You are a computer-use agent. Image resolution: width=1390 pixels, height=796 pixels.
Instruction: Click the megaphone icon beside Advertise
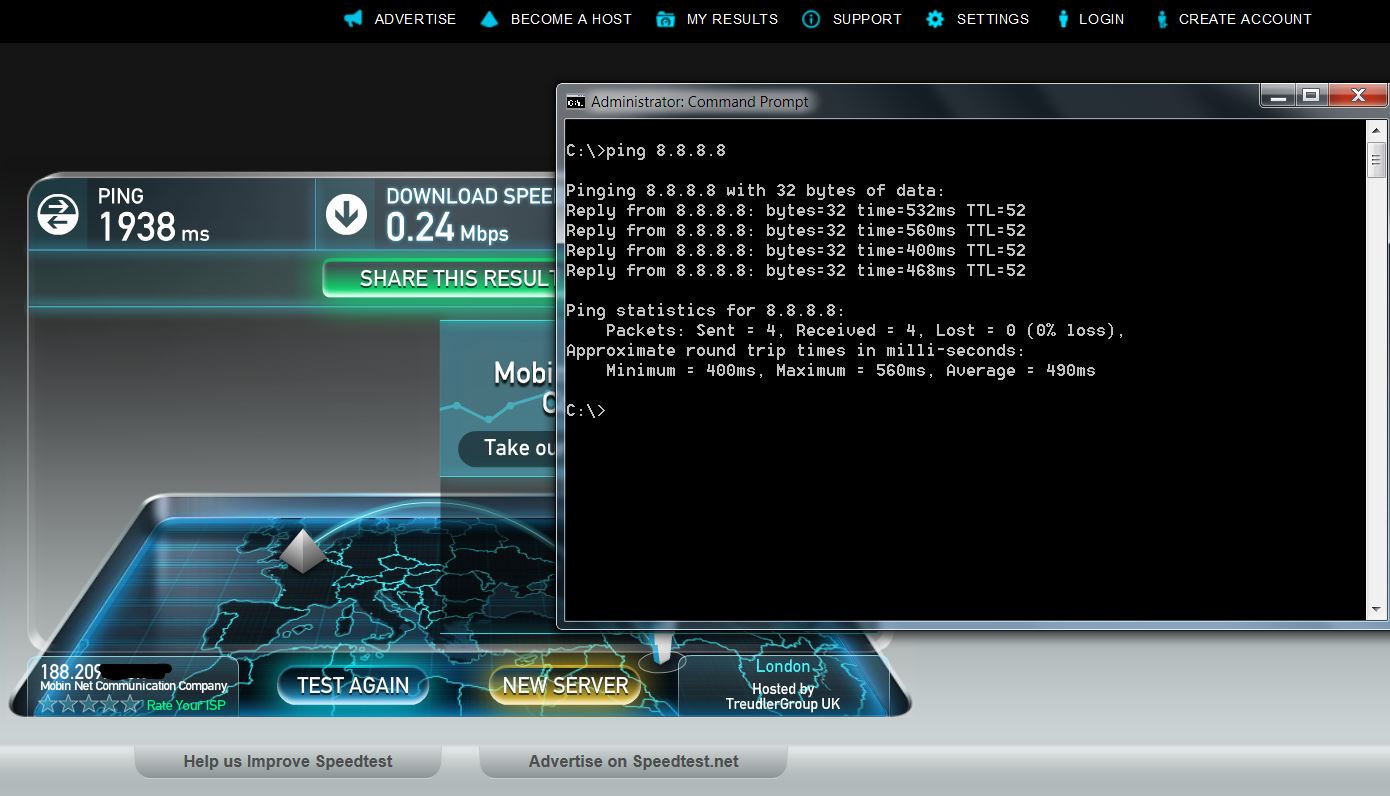point(353,19)
